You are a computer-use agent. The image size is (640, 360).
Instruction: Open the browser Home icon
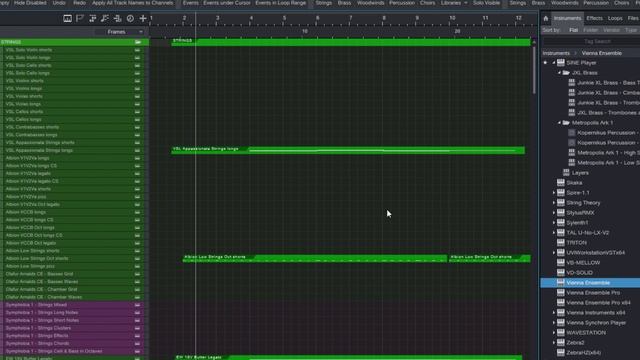[x=546, y=18]
